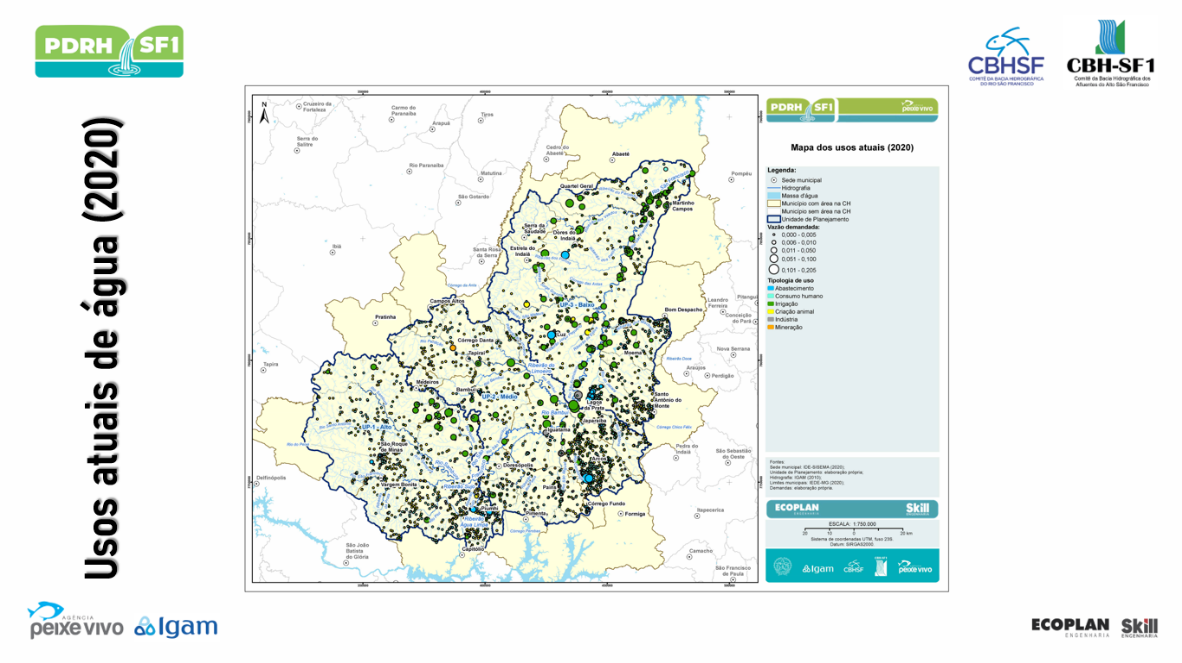Click the 'Quartel Geral' city label

click(x=577, y=186)
